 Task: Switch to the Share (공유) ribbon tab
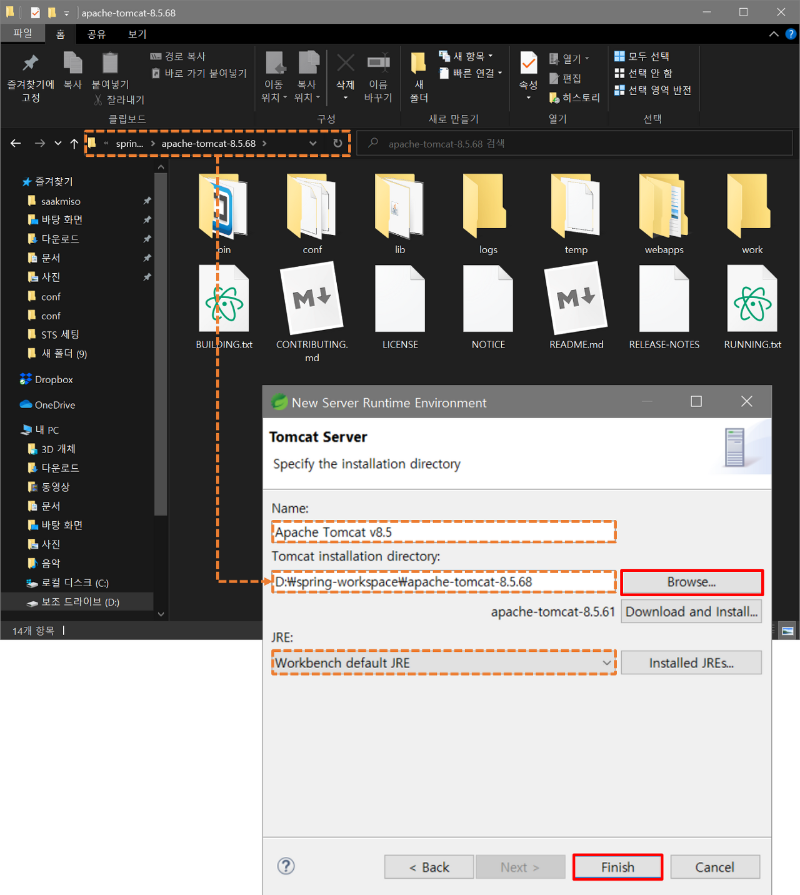coord(96,34)
